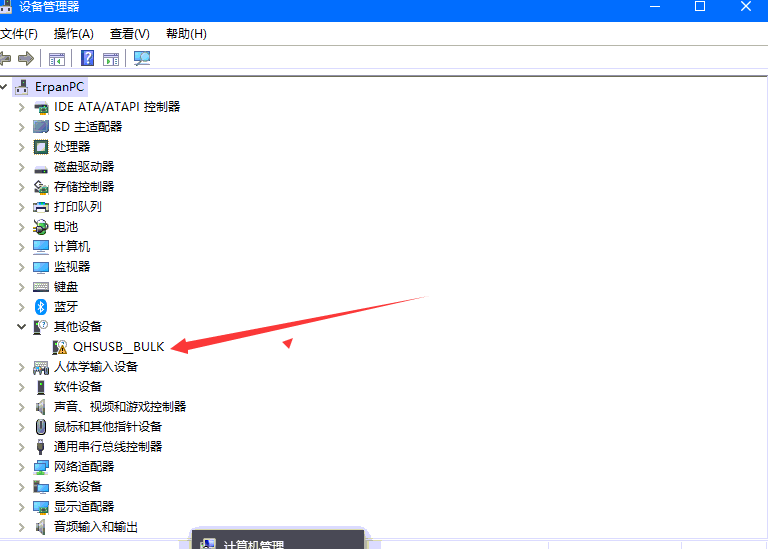Expand the 打印队列 node
768x549 pixels.
click(22, 207)
